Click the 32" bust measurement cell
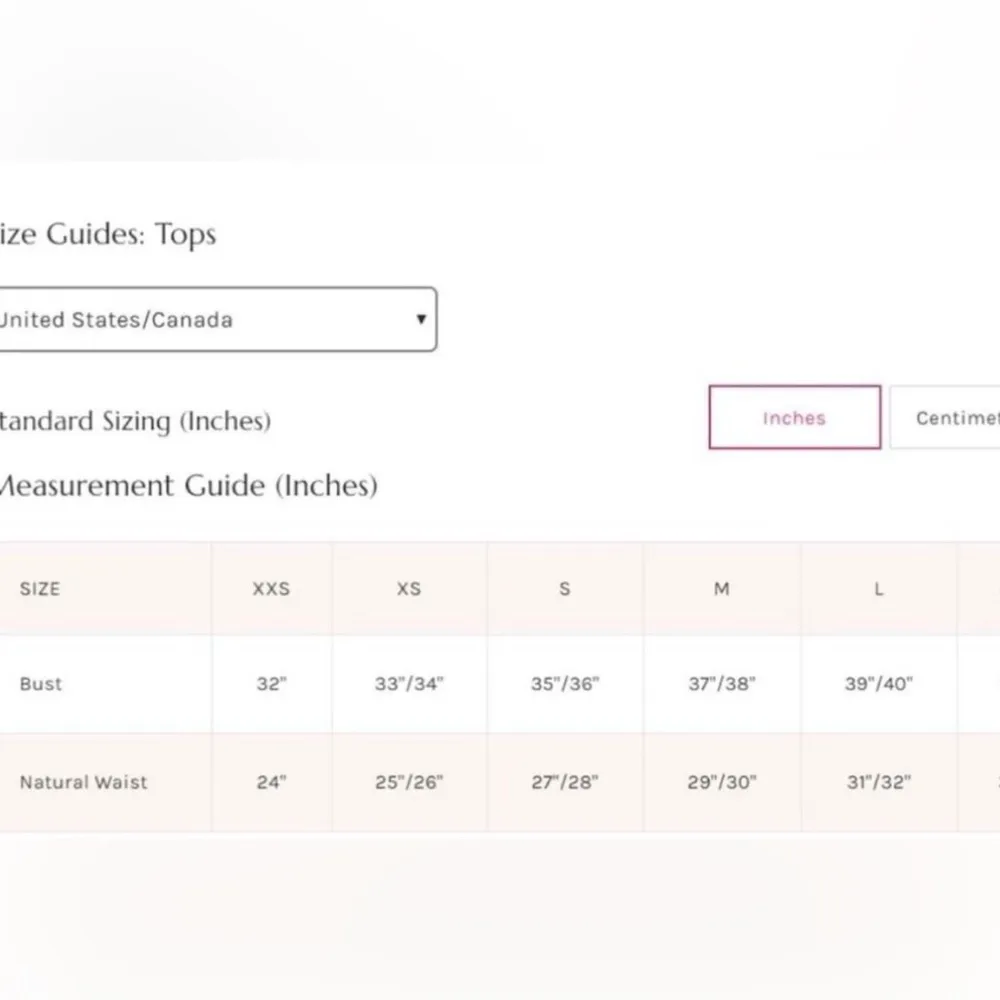 271,684
